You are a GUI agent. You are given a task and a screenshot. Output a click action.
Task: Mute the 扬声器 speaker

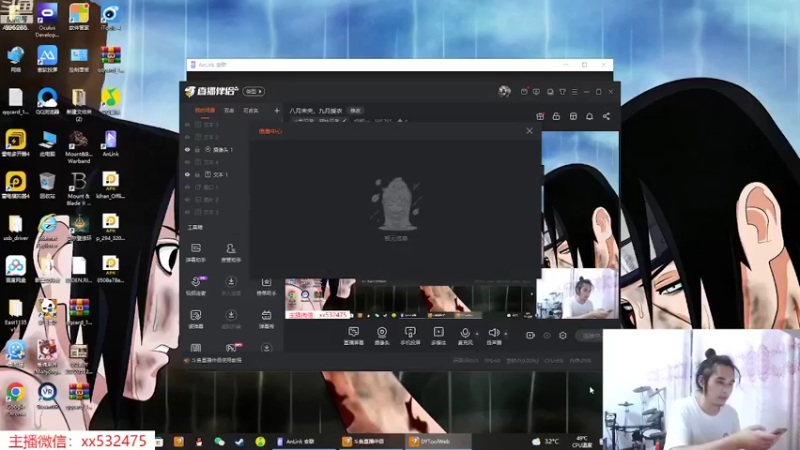click(x=493, y=335)
